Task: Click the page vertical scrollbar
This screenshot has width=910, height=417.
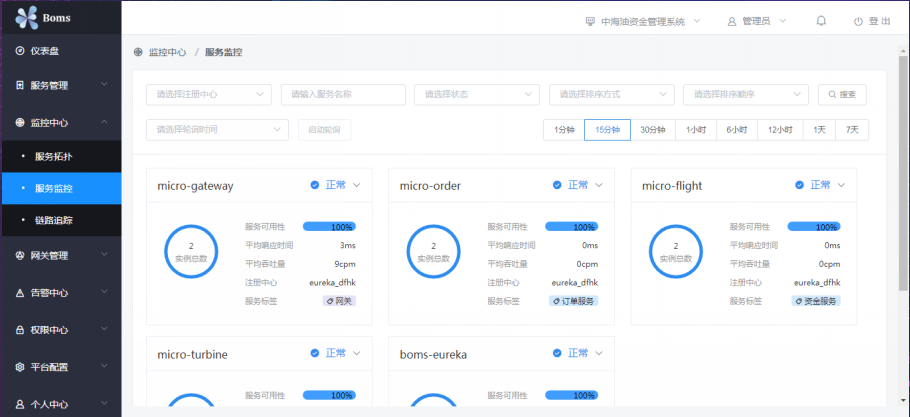Action: pos(903,173)
